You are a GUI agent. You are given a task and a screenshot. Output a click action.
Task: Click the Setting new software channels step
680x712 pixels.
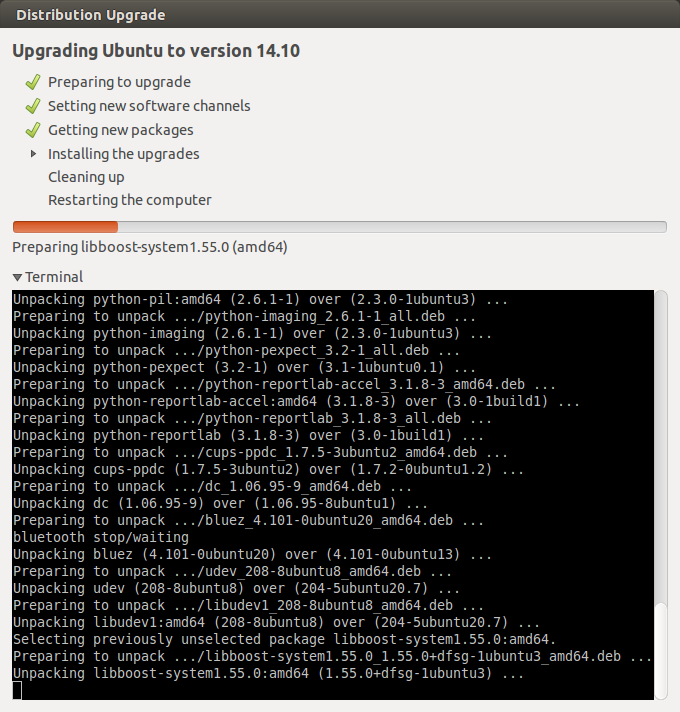149,106
